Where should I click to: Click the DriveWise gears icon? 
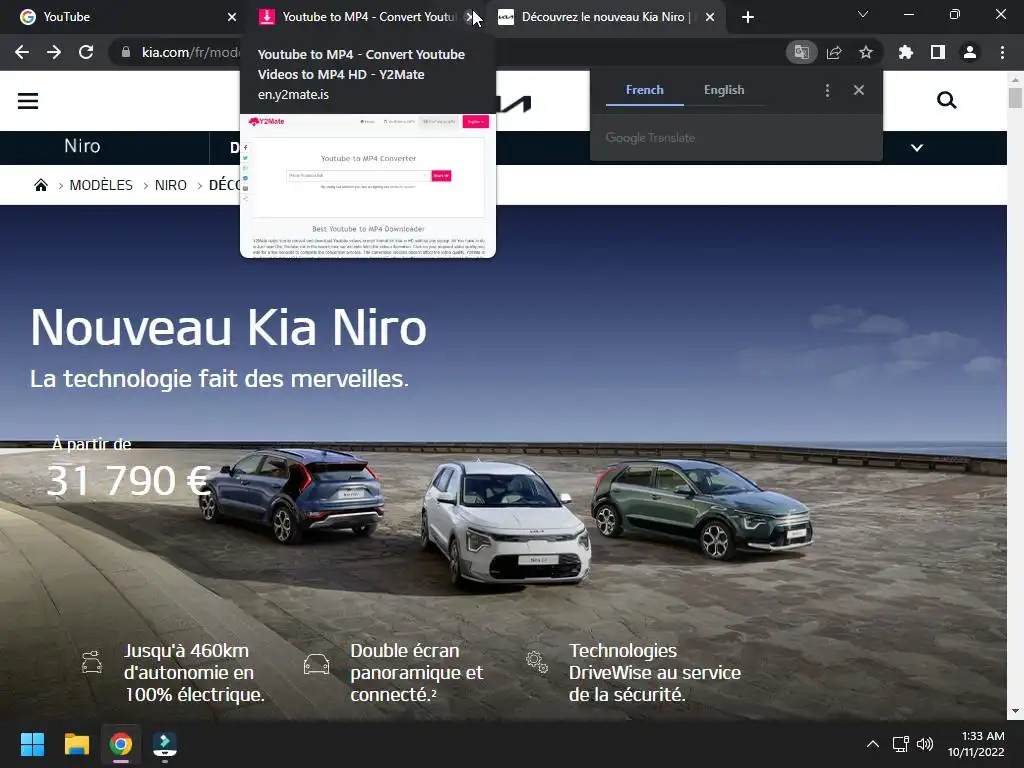tap(537, 662)
